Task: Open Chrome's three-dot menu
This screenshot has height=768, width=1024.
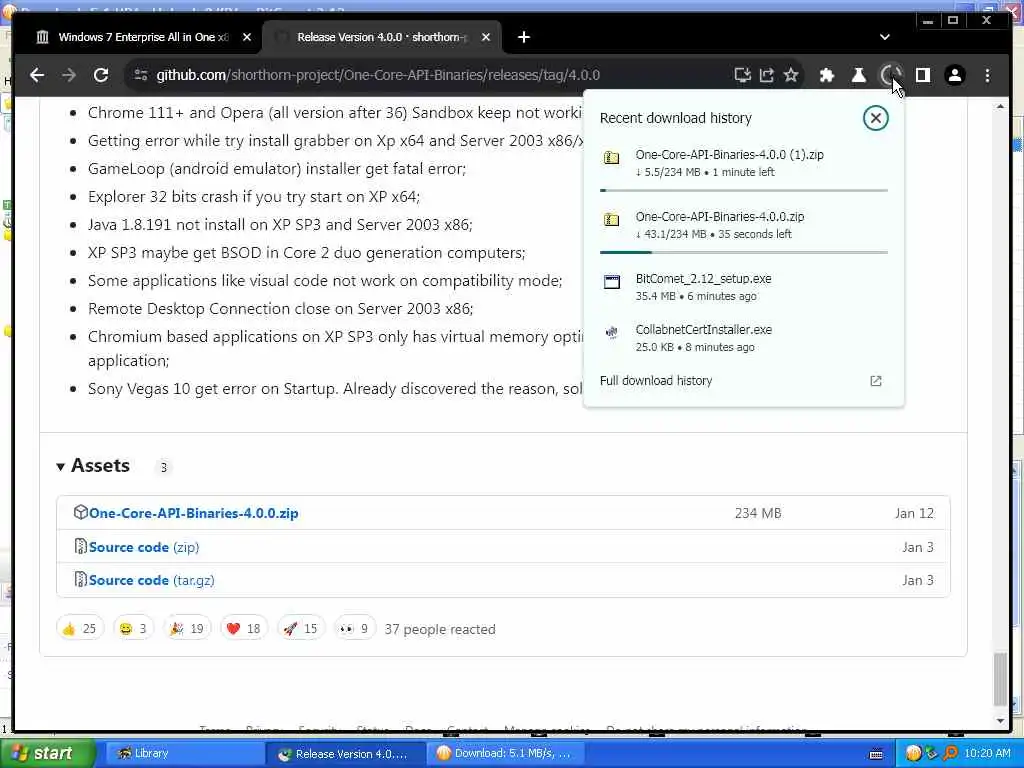Action: pyautogui.click(x=987, y=75)
